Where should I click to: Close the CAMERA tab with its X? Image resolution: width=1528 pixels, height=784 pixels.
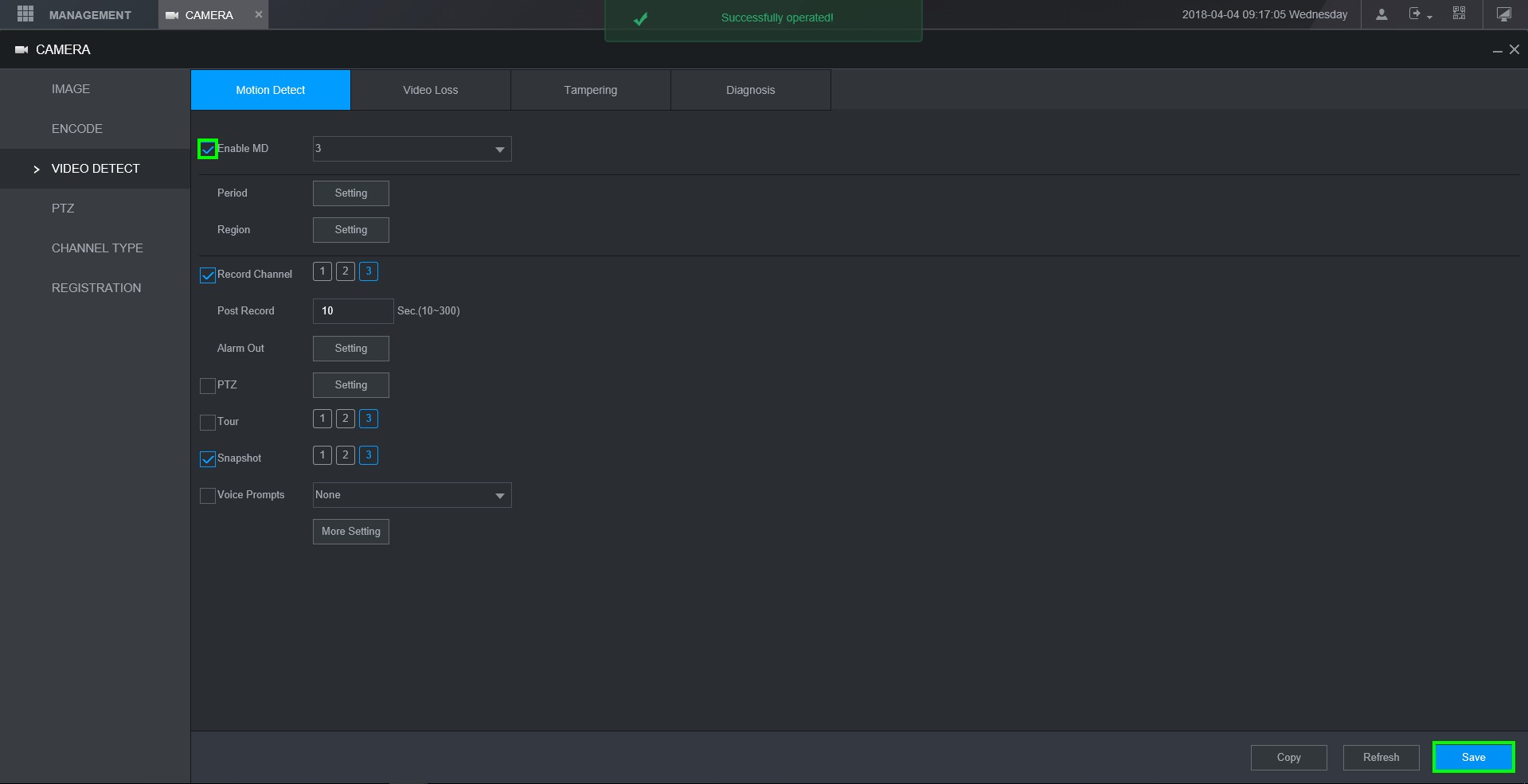point(258,14)
